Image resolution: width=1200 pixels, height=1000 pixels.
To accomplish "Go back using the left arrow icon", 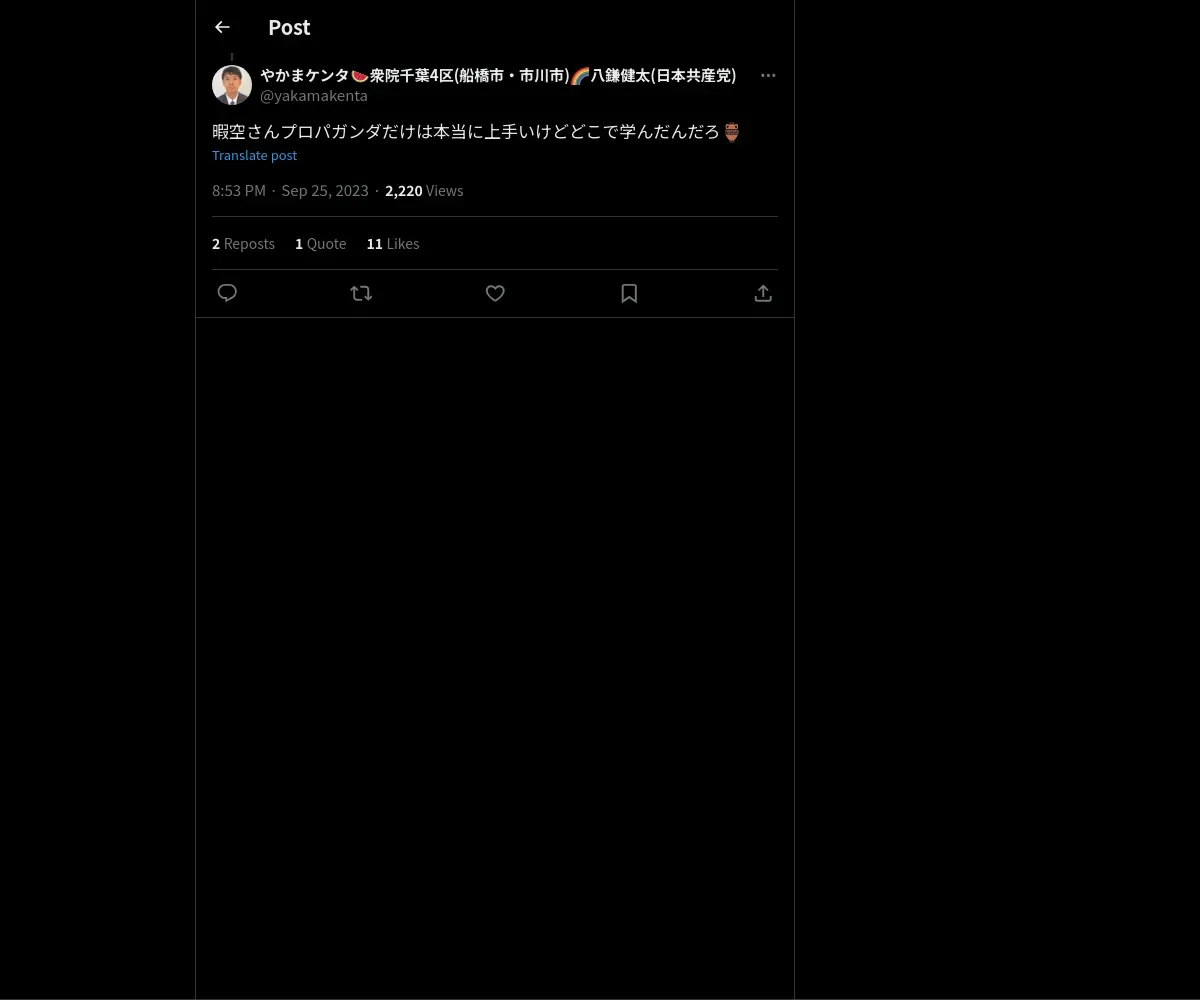I will (x=222, y=27).
